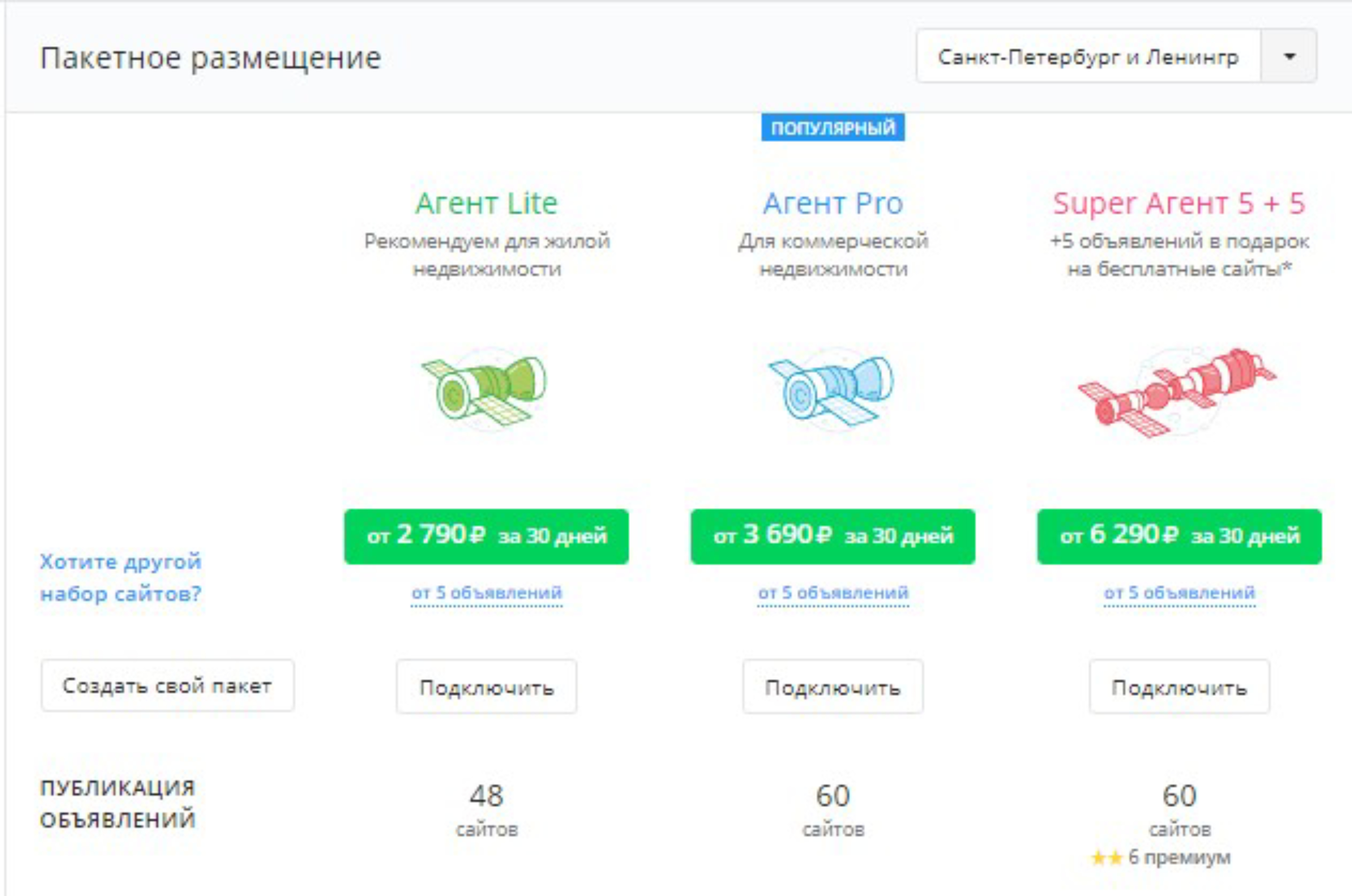Select the 'от 6 290 ₽' price button
1352x896 pixels.
coord(1179,536)
